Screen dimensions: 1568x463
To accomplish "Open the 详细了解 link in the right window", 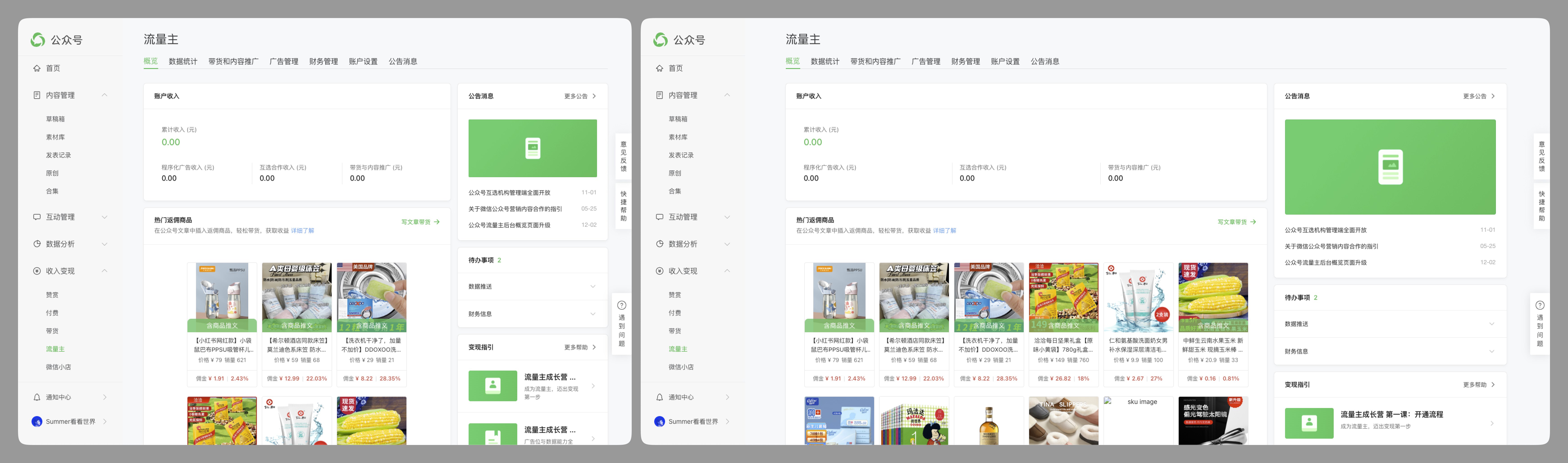I will point(945,231).
